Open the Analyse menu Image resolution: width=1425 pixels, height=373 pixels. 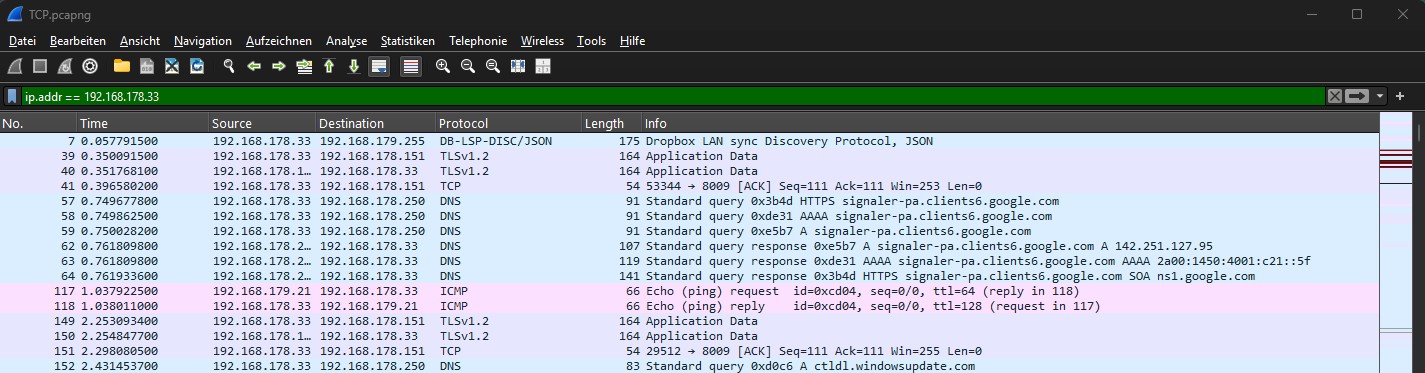pos(346,41)
